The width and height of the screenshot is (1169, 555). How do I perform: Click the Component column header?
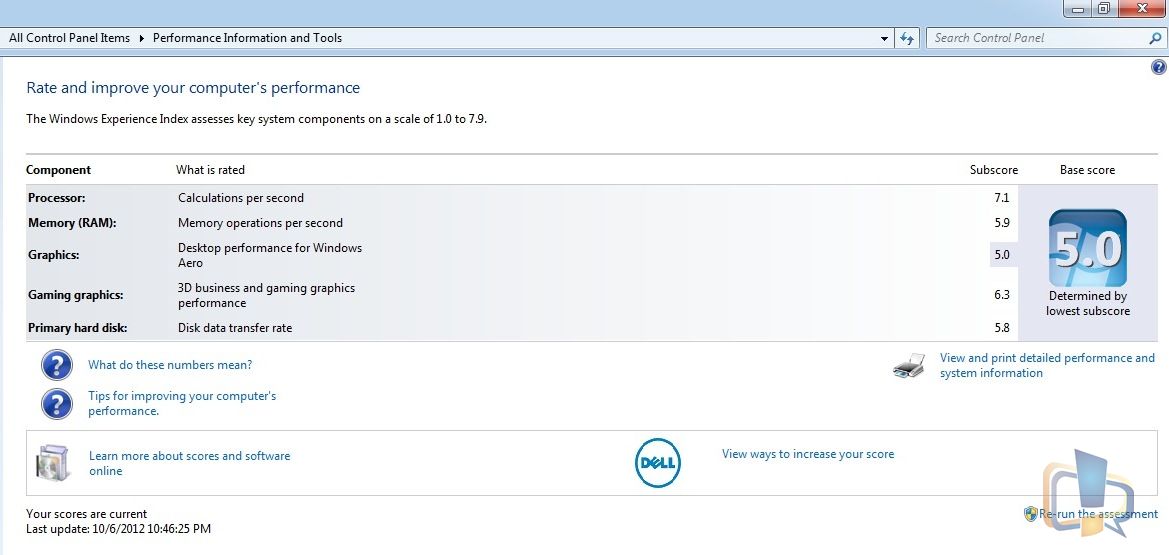(58, 170)
